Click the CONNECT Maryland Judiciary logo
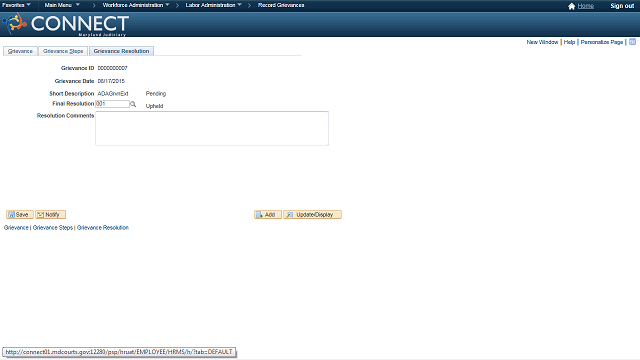The height and width of the screenshot is (360, 640). [66, 24]
